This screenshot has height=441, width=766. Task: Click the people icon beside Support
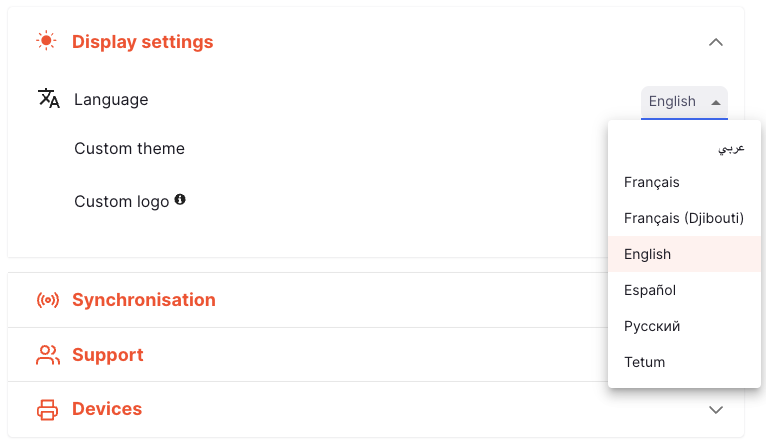(47, 355)
